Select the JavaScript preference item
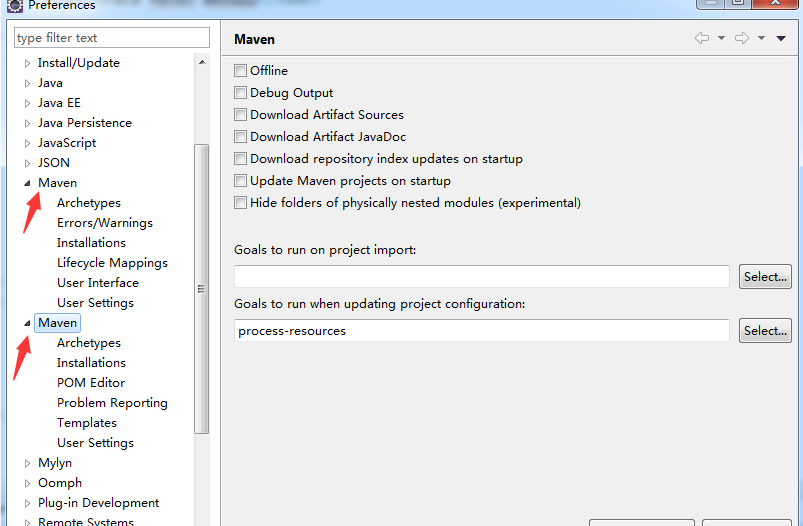This screenshot has height=526, width=803. pos(67,143)
